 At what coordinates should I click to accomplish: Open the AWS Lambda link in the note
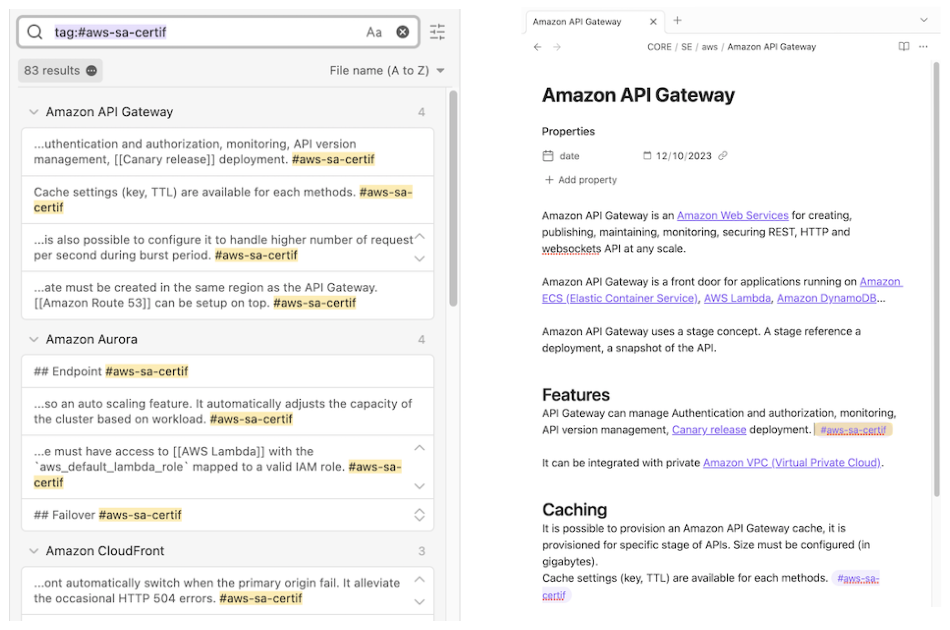737,299
